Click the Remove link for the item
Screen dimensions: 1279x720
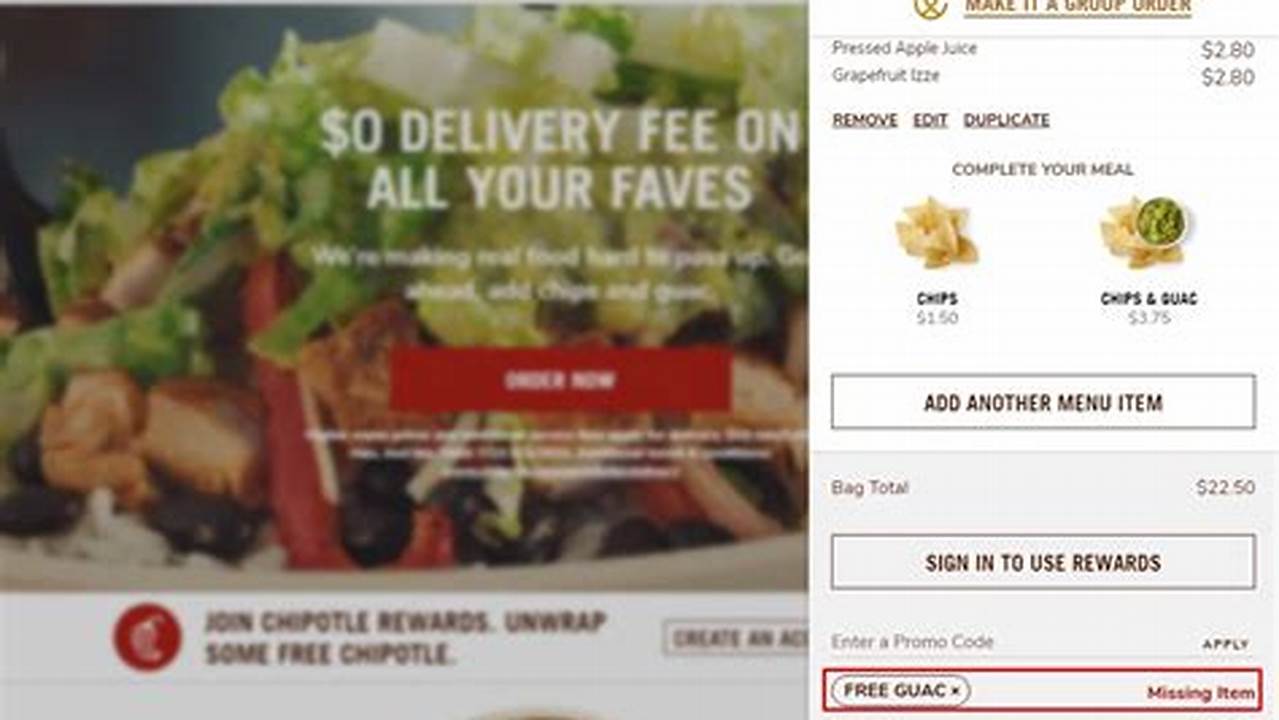tap(865, 120)
